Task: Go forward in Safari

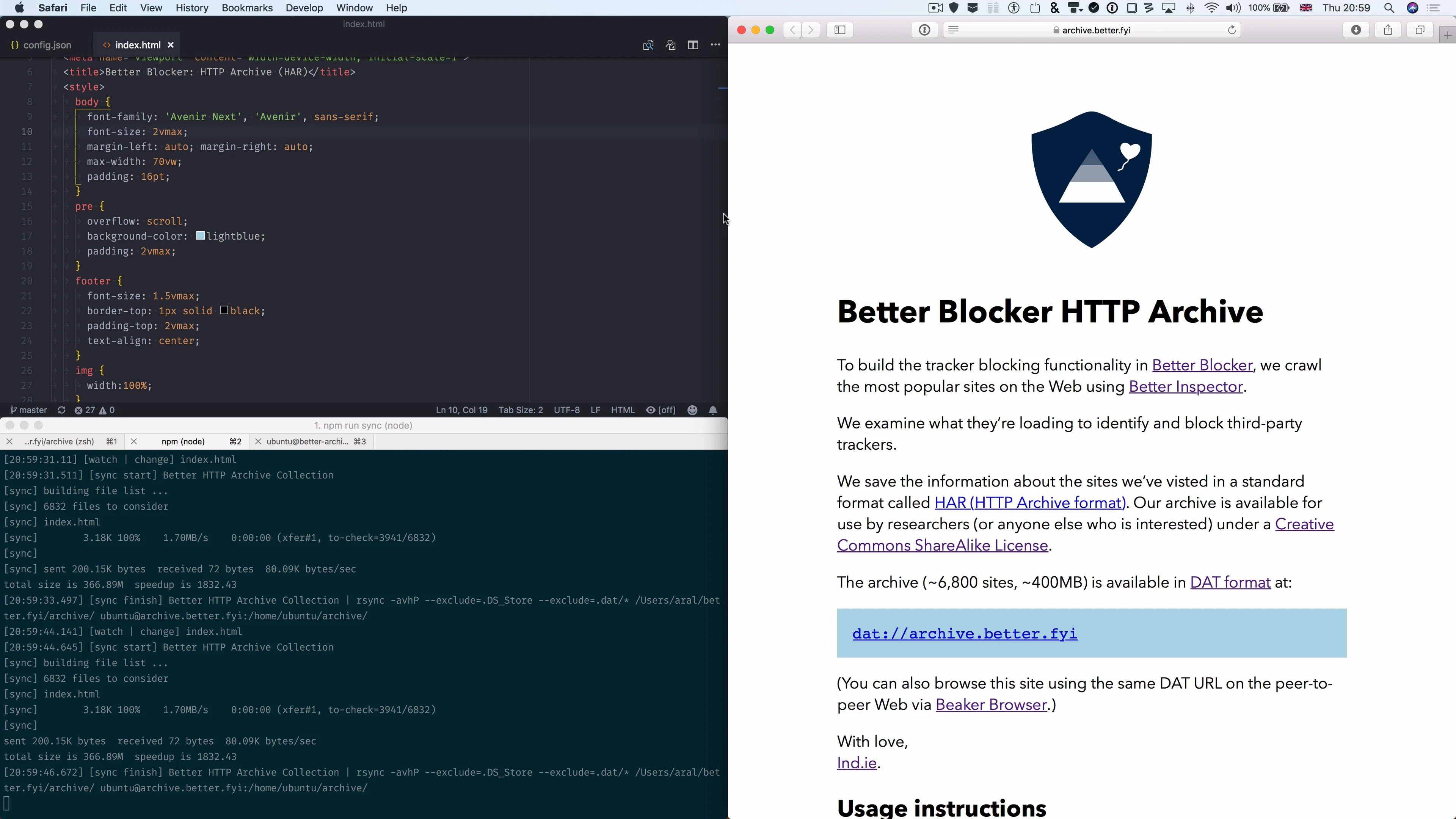Action: click(x=811, y=30)
